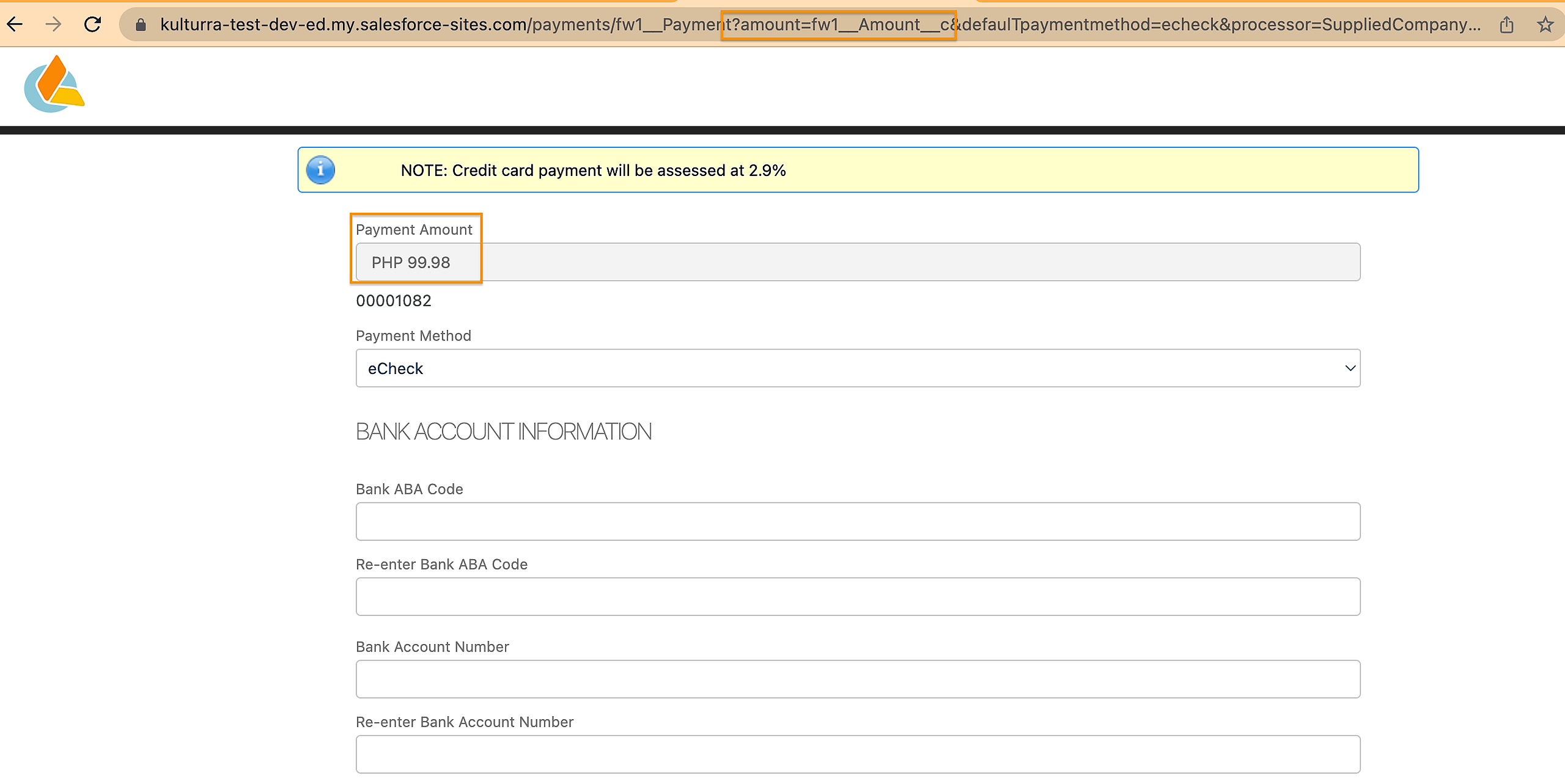Focus the Bank ABA Code field
This screenshot has height=784, width=1565.
click(858, 521)
